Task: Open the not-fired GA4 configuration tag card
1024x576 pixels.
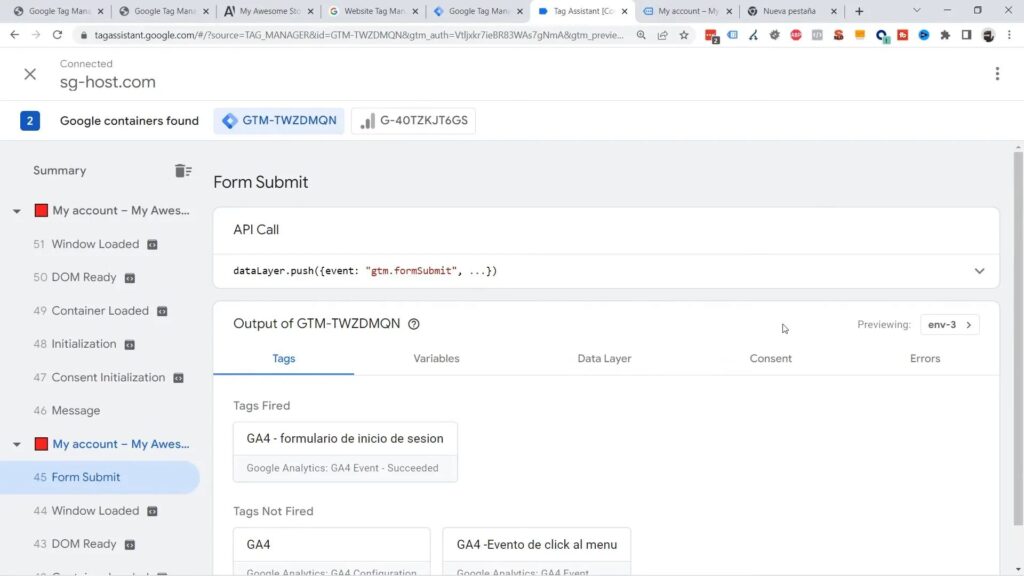Action: pos(331,552)
